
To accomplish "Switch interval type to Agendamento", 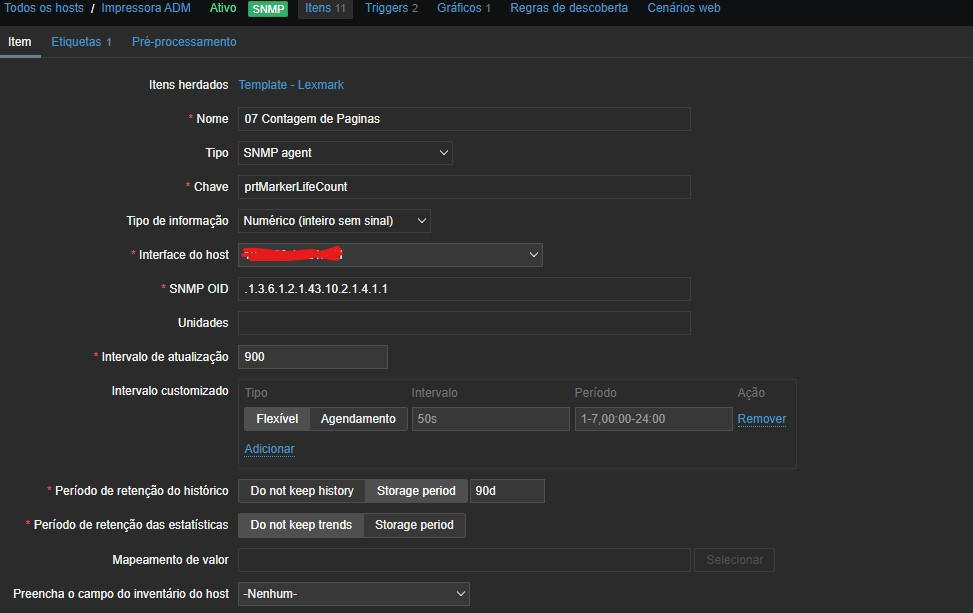I will [x=358, y=419].
